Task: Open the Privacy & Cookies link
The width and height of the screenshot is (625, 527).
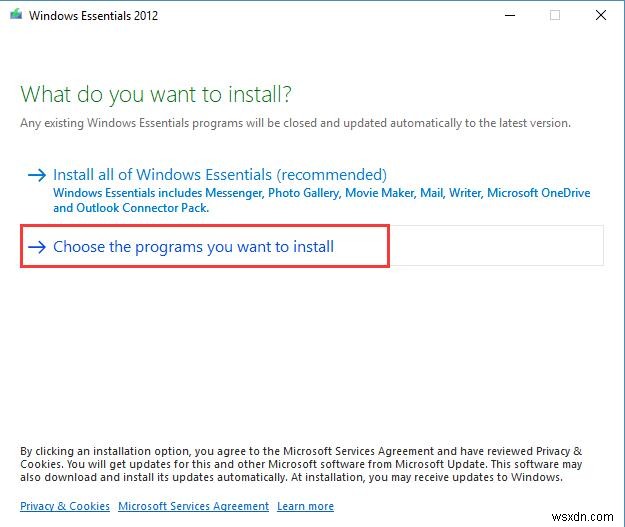Action: coord(65,506)
